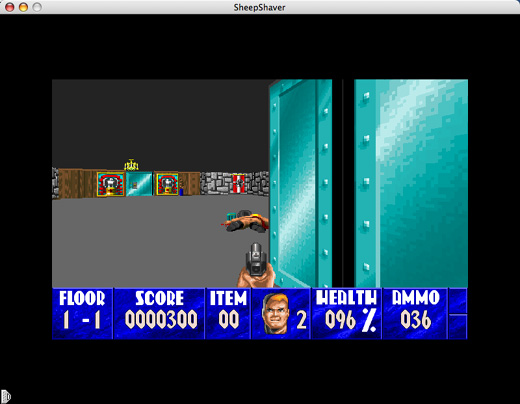Click the golden chandelier on the ceiling

tap(131, 165)
